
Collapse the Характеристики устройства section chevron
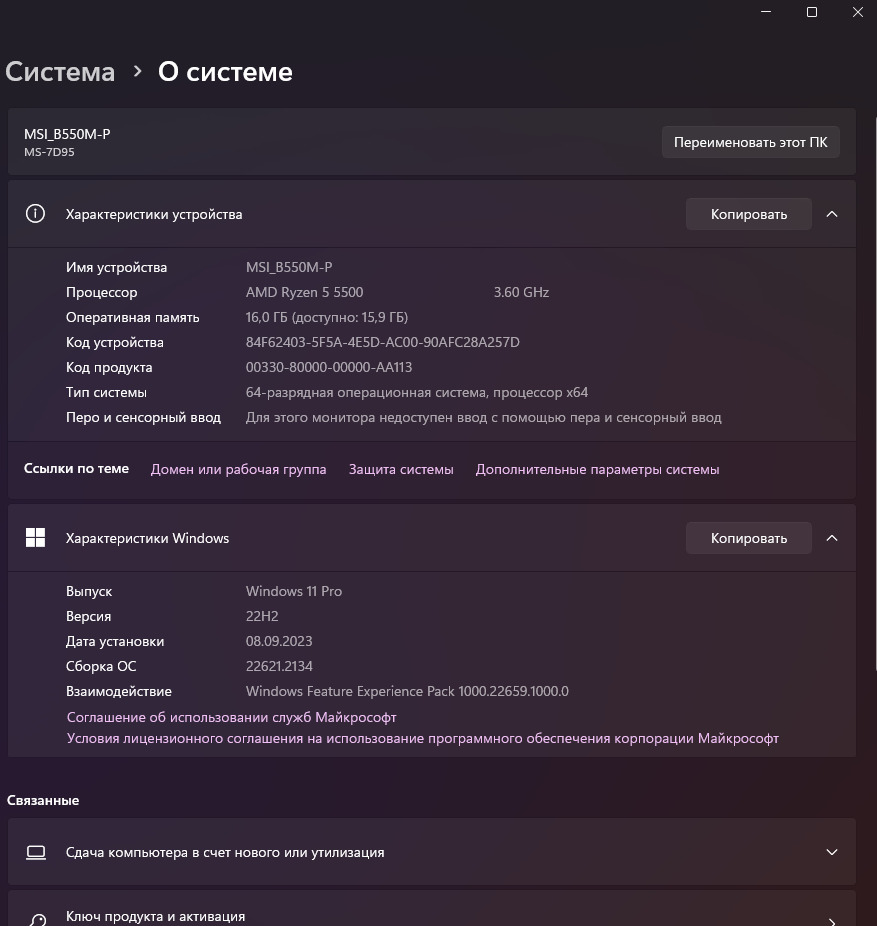[832, 214]
